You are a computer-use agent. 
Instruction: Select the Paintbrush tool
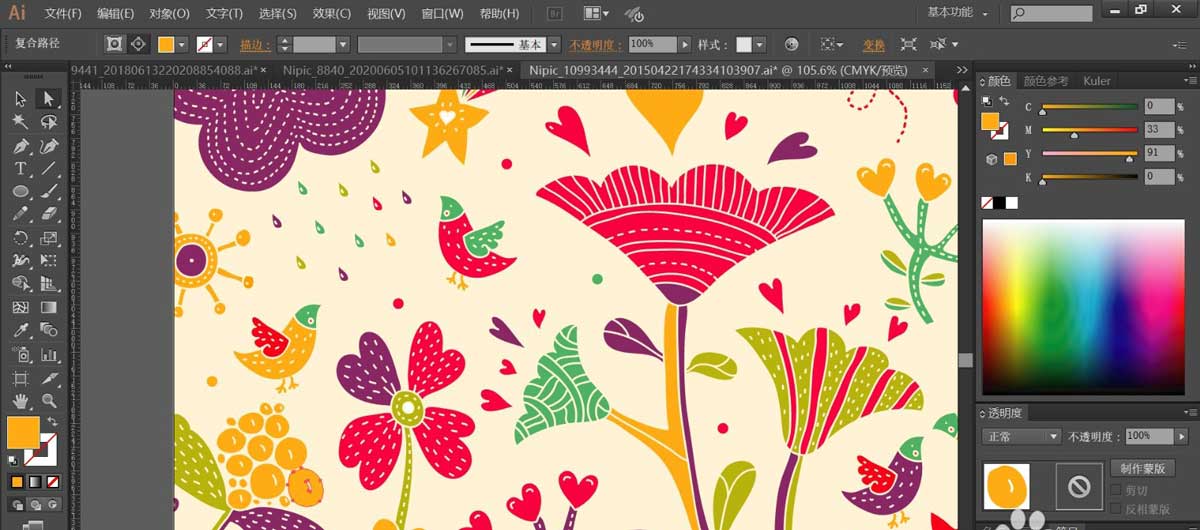47,191
